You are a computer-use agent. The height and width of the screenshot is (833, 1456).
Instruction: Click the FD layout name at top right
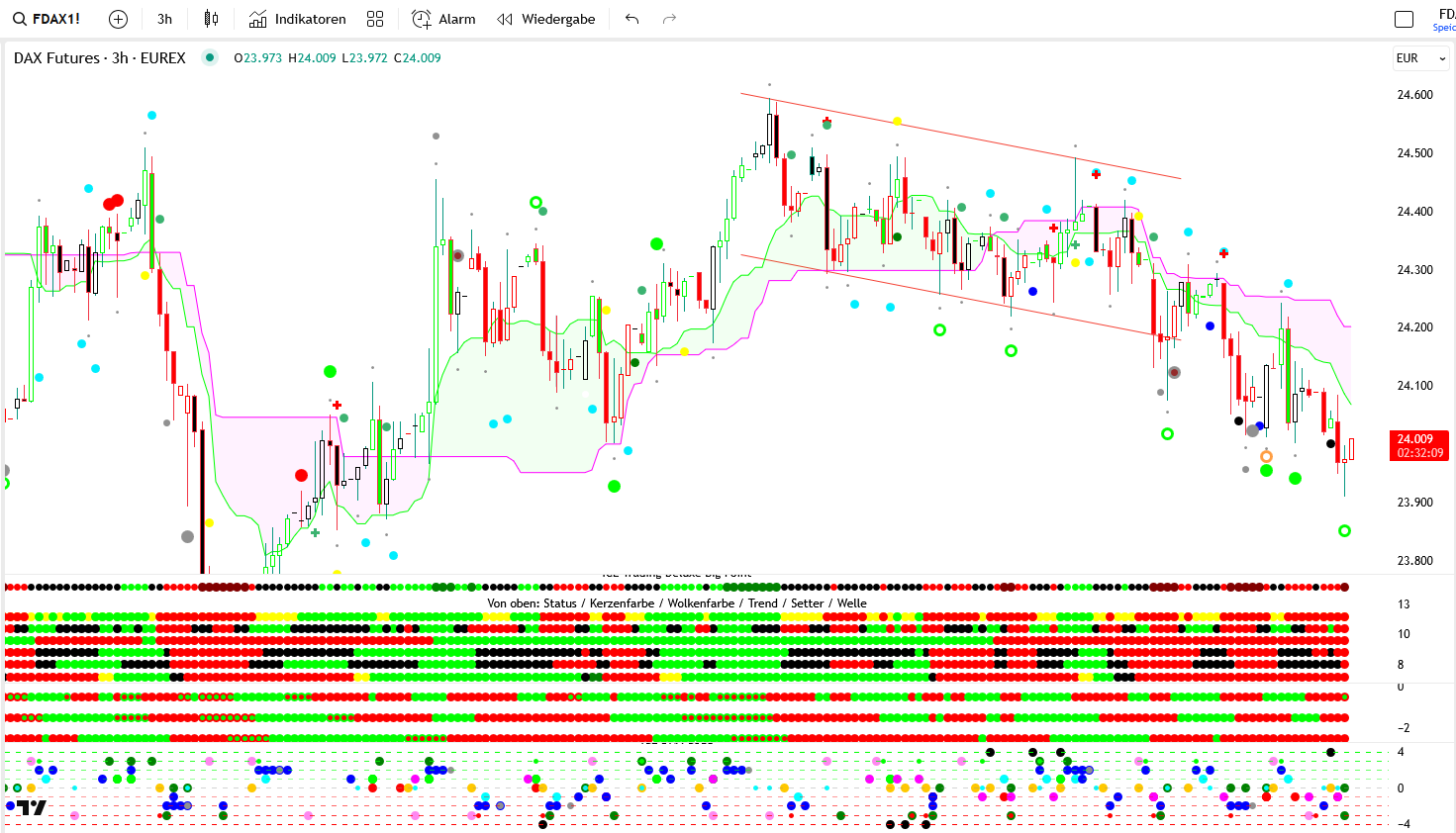pyautogui.click(x=1446, y=15)
